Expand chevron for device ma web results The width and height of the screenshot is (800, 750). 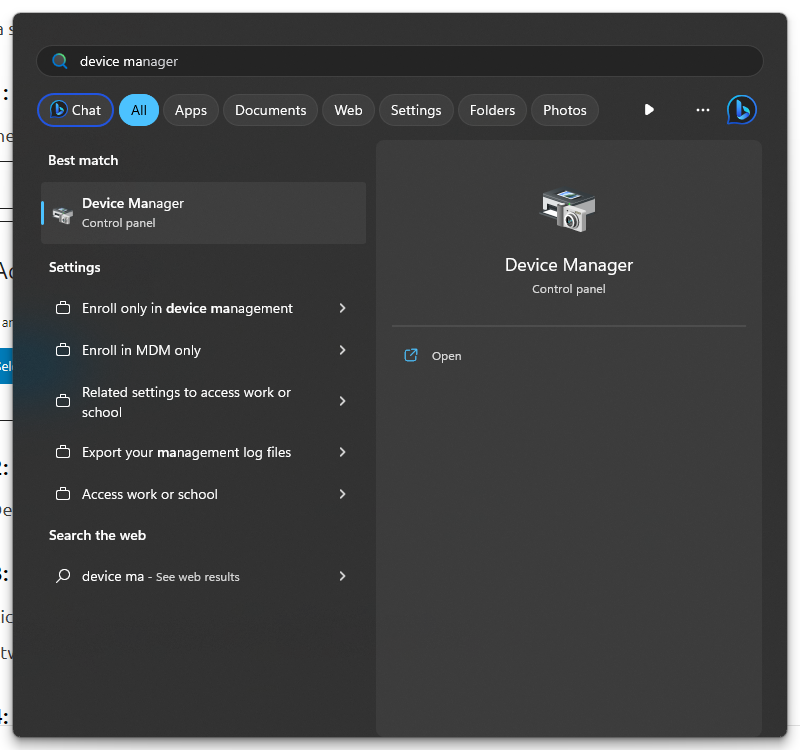pos(342,577)
